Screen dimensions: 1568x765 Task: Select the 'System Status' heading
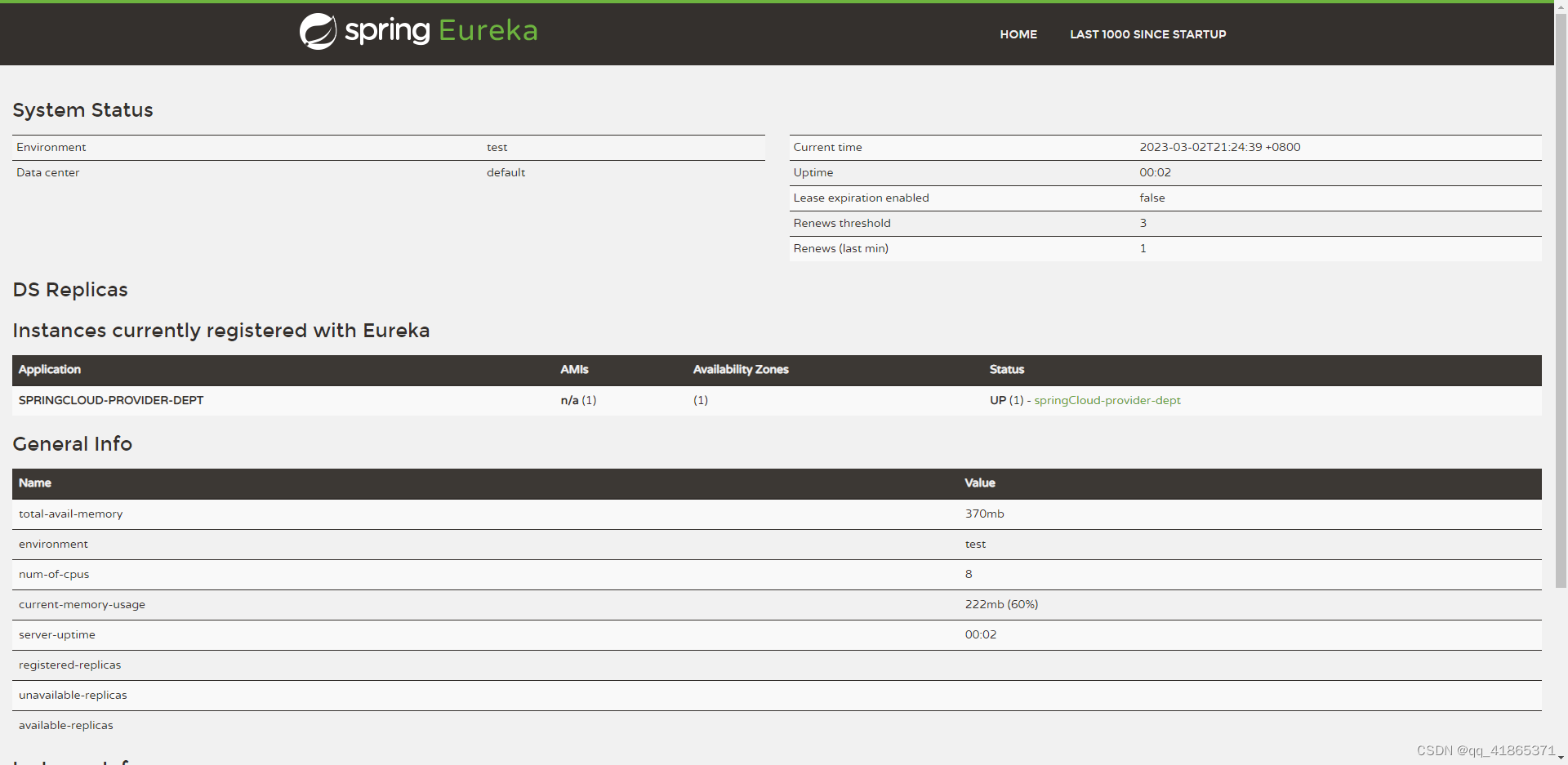[82, 110]
